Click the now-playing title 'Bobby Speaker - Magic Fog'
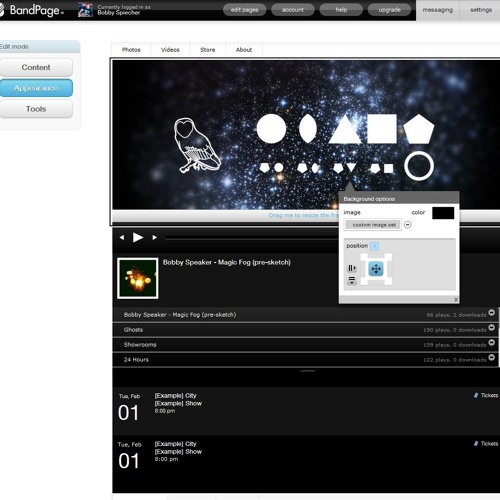This screenshot has height=500, width=500. coord(227,262)
